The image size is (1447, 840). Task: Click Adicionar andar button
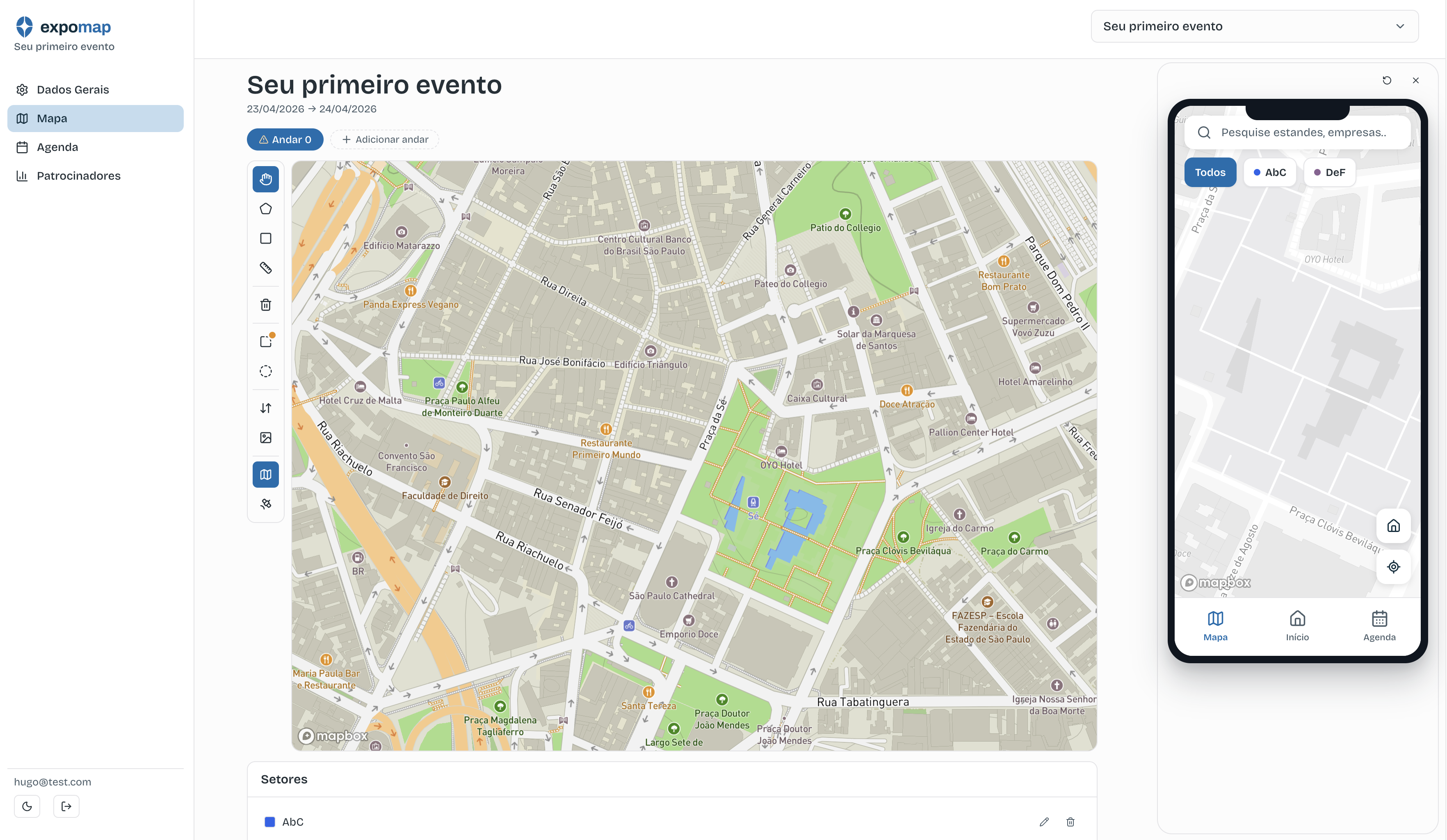coord(385,139)
